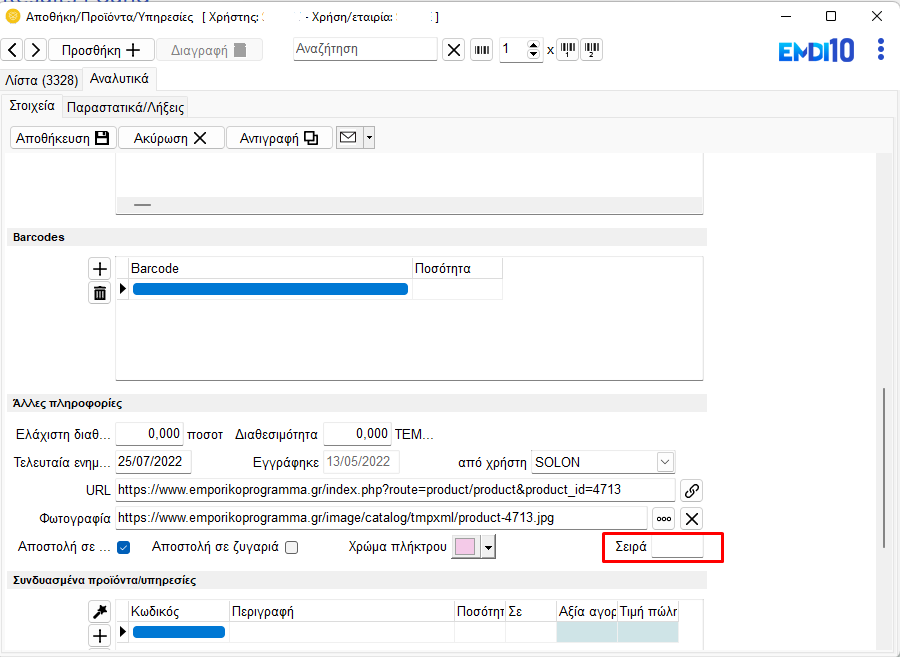Open URL link icon
The image size is (900, 657).
(692, 491)
